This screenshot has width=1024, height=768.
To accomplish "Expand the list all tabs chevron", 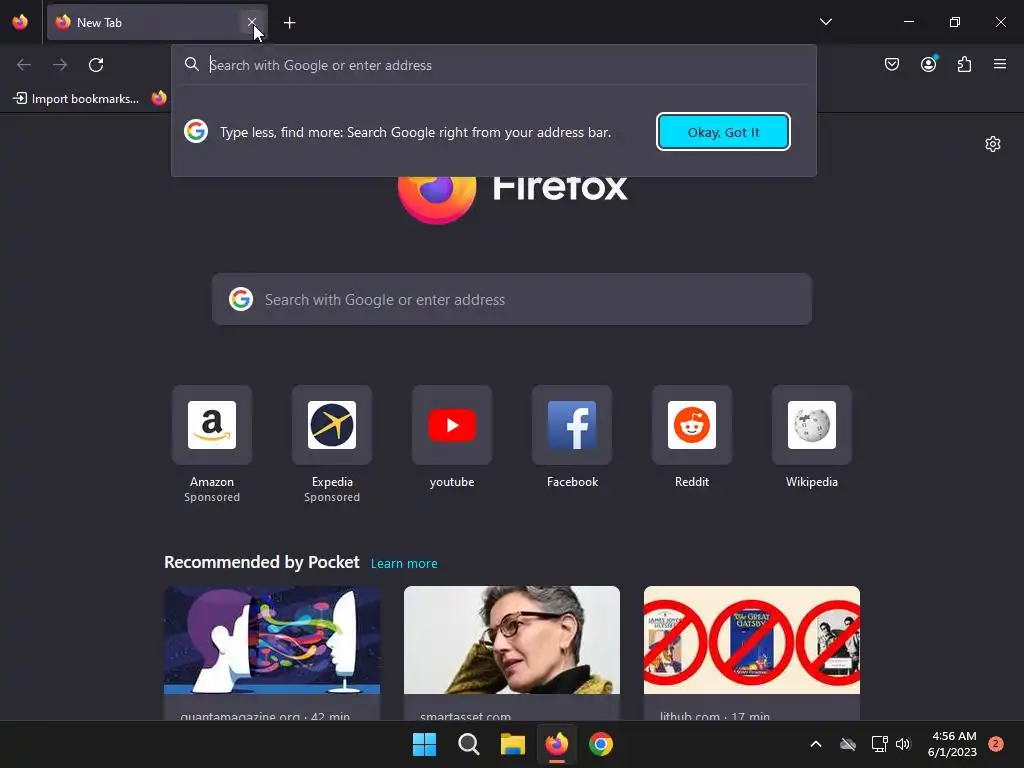I will click(x=825, y=22).
